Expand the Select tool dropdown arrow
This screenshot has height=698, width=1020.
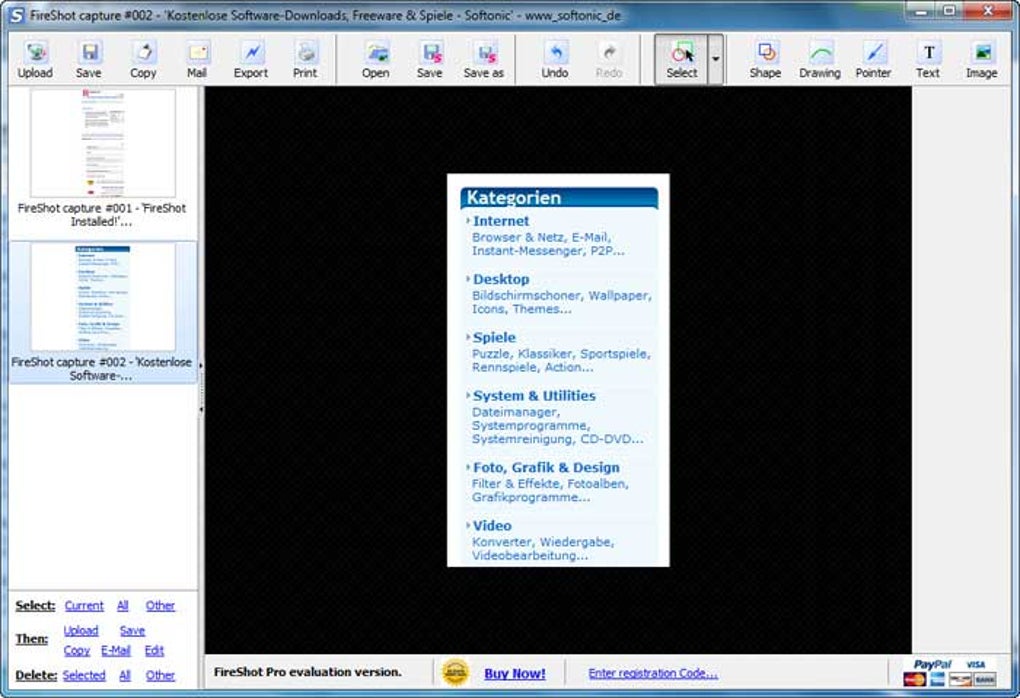716,59
